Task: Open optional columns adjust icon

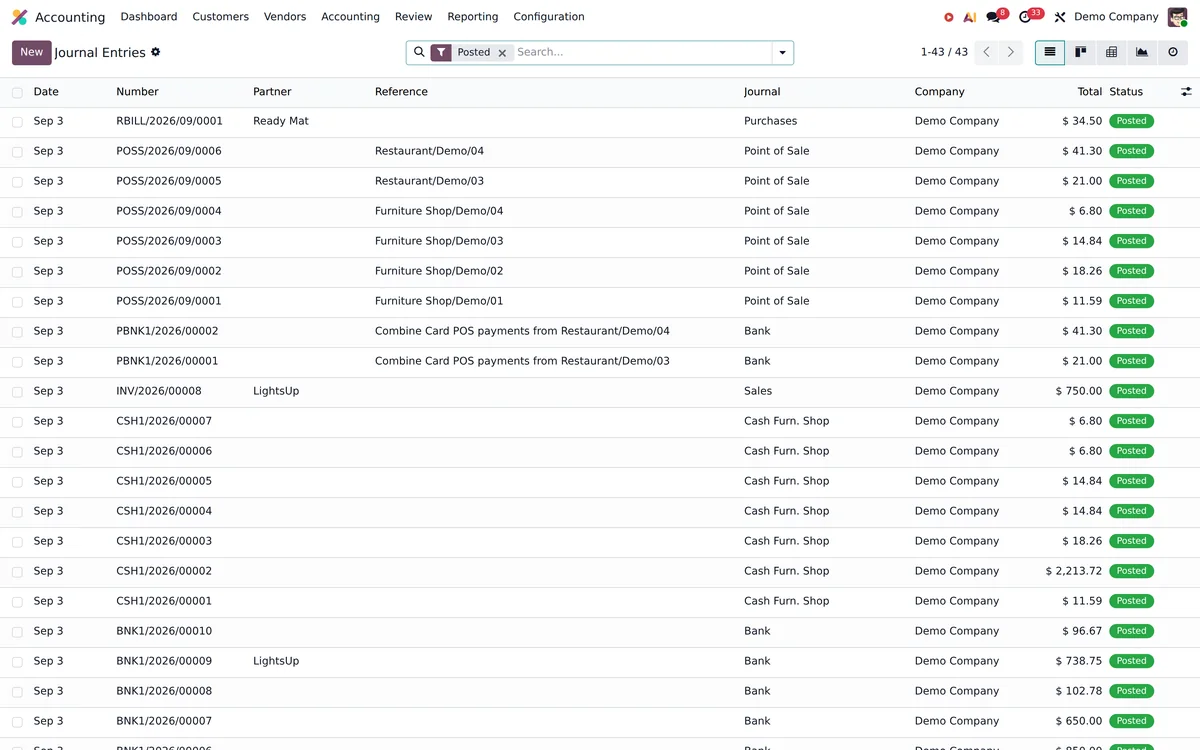Action: click(x=1186, y=92)
